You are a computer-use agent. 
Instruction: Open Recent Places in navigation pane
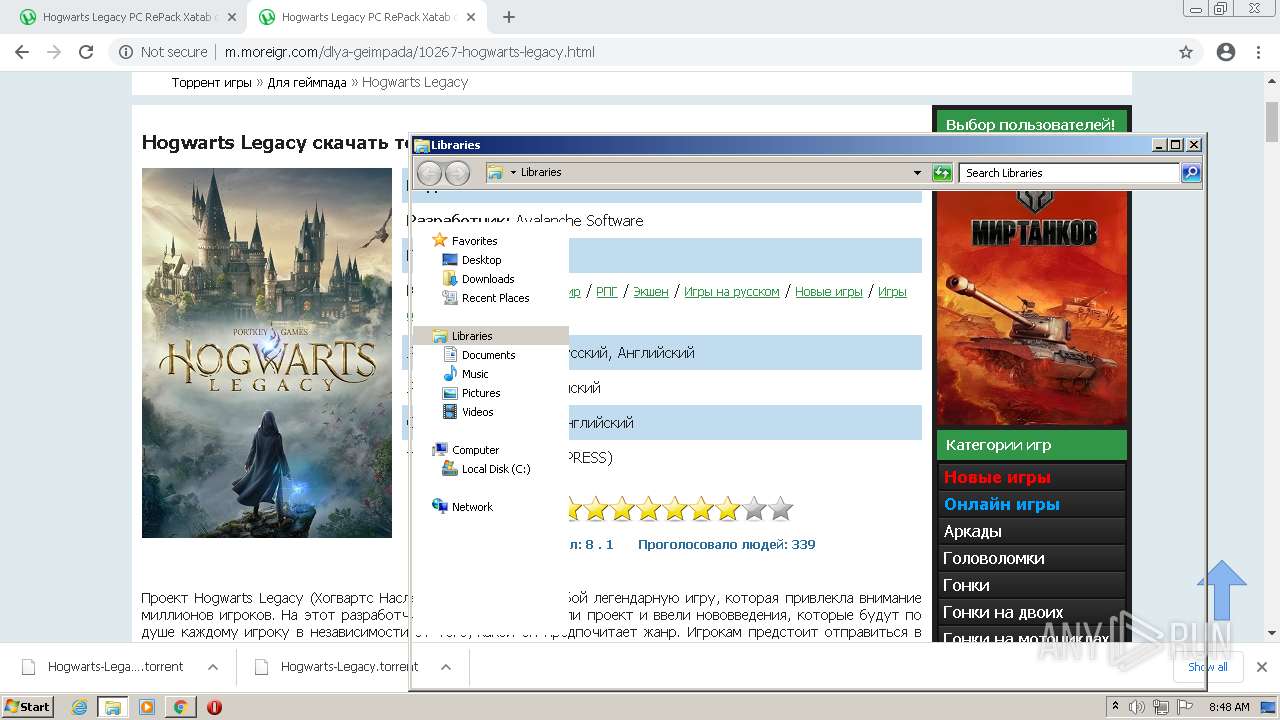click(x=495, y=298)
